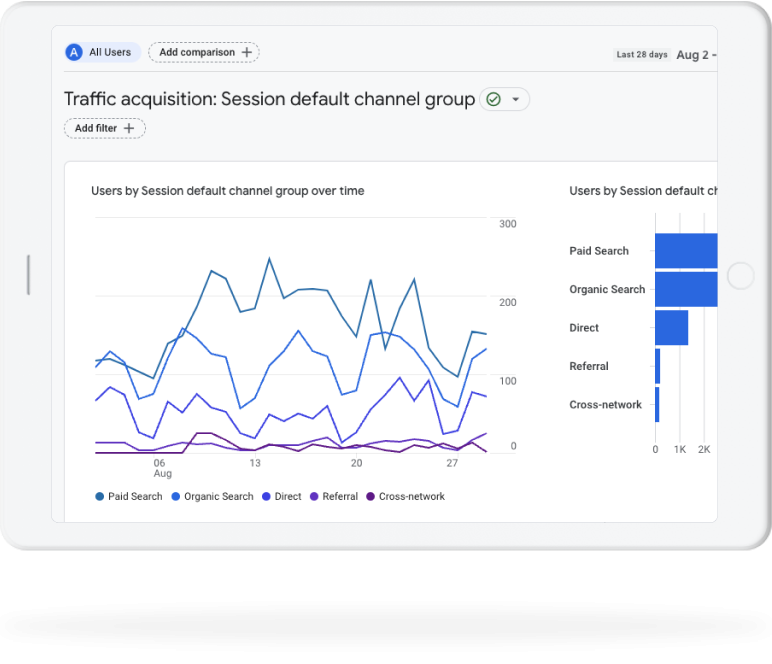Click the green check status icon
Image resolution: width=772 pixels, height=664 pixels.
tap(493, 99)
